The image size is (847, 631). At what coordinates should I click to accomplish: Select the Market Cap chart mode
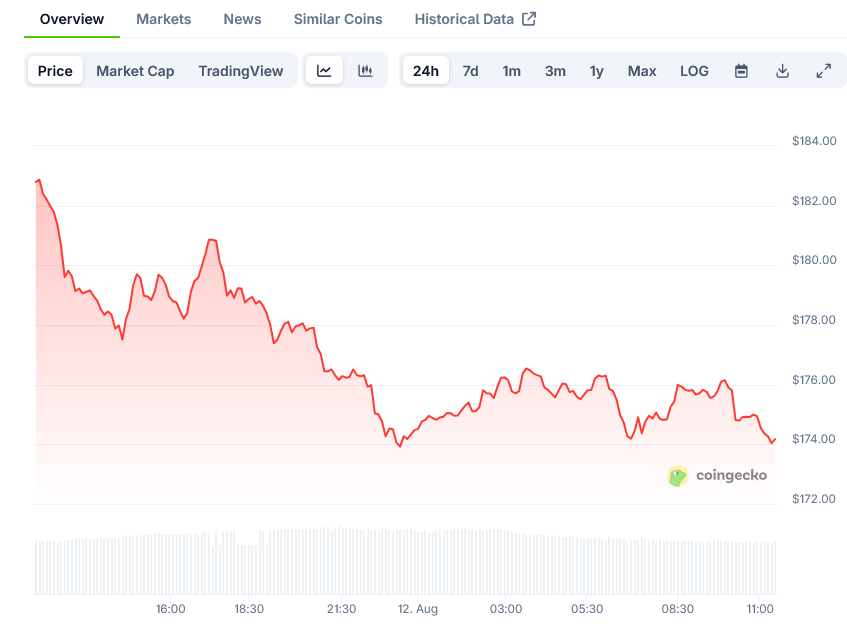tap(135, 71)
